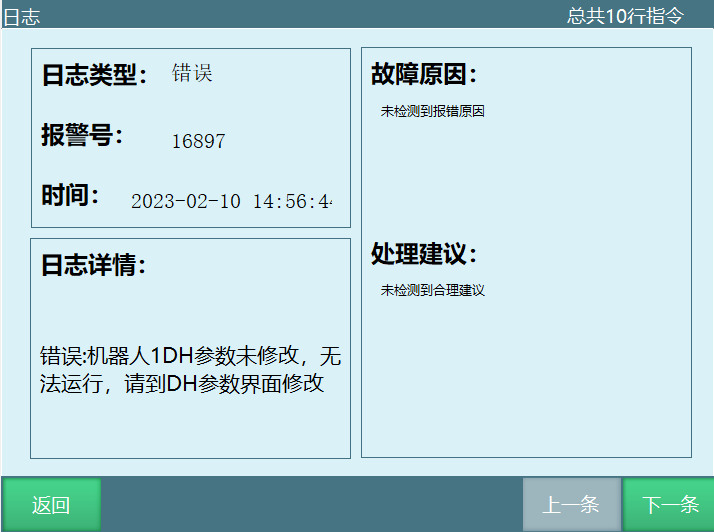Click the 日志详情 heading
The width and height of the screenshot is (714, 532).
click(93, 266)
